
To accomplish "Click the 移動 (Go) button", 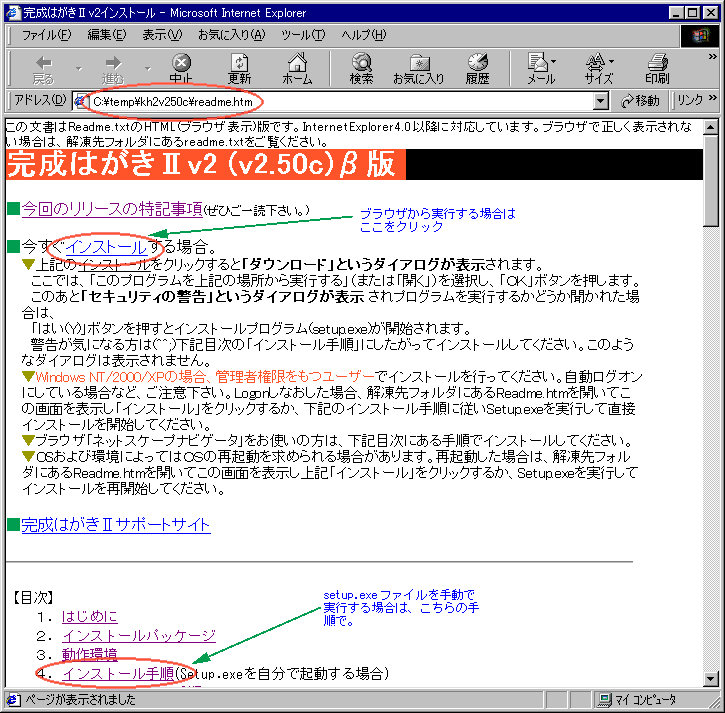I will tap(641, 101).
